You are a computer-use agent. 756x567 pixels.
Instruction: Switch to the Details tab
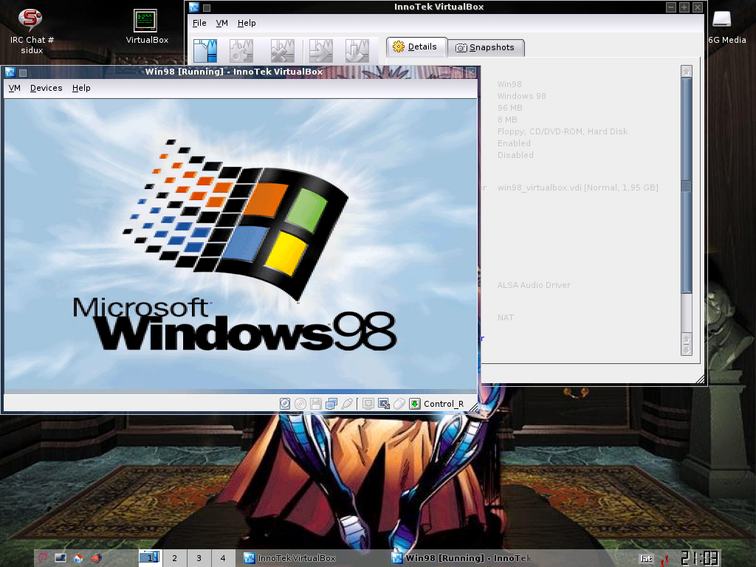(416, 47)
